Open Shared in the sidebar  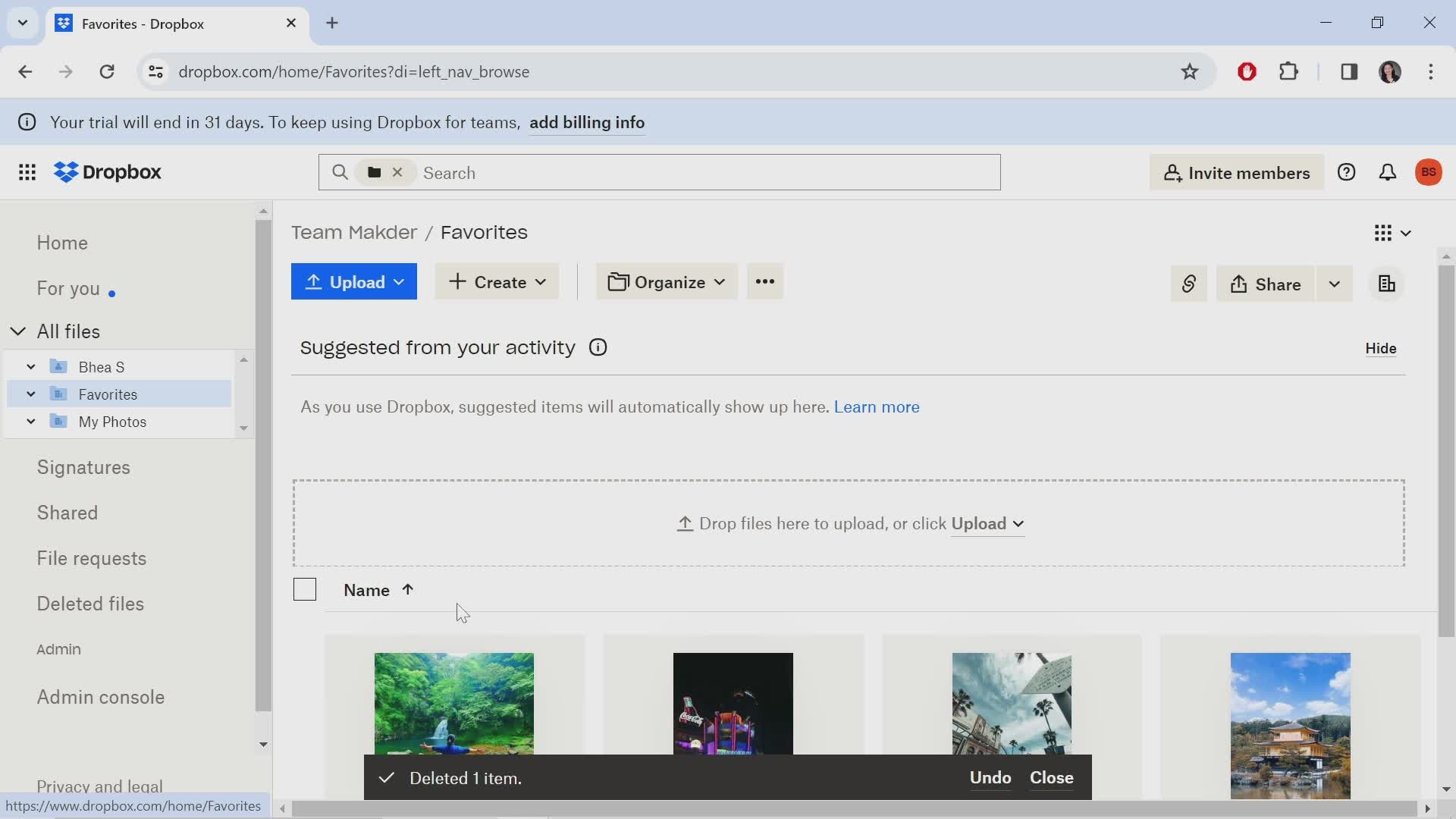[x=67, y=513]
